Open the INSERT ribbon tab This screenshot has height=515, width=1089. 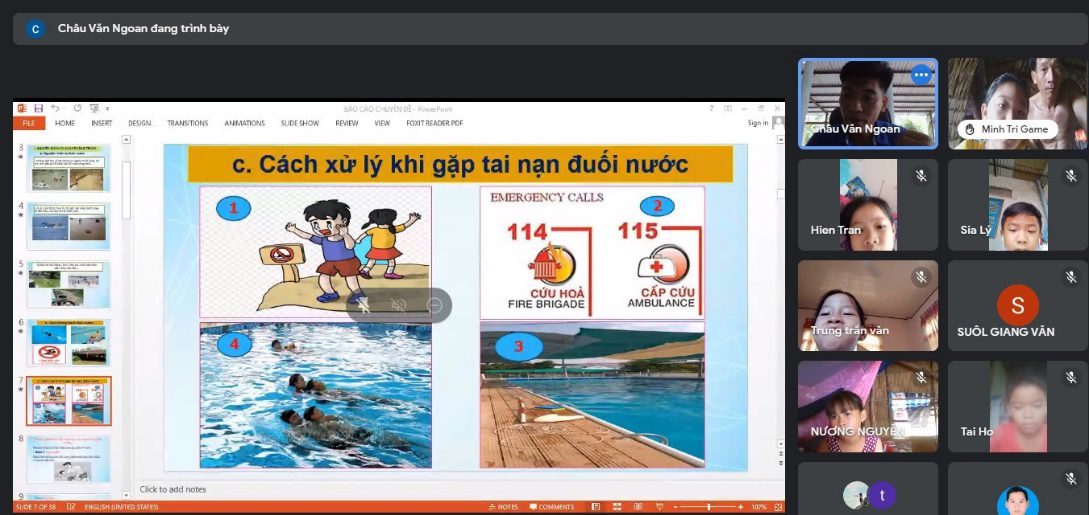coord(101,124)
